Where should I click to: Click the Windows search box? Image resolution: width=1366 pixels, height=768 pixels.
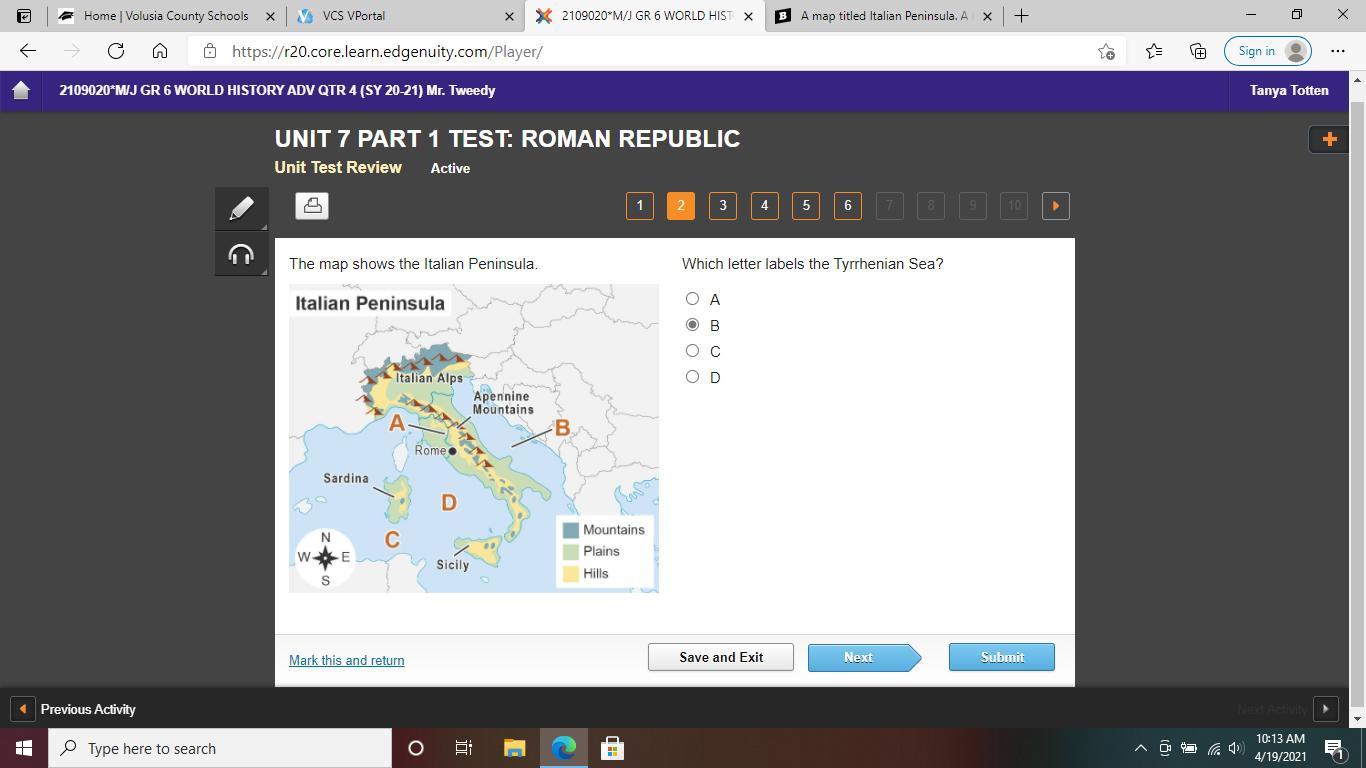[x=220, y=748]
